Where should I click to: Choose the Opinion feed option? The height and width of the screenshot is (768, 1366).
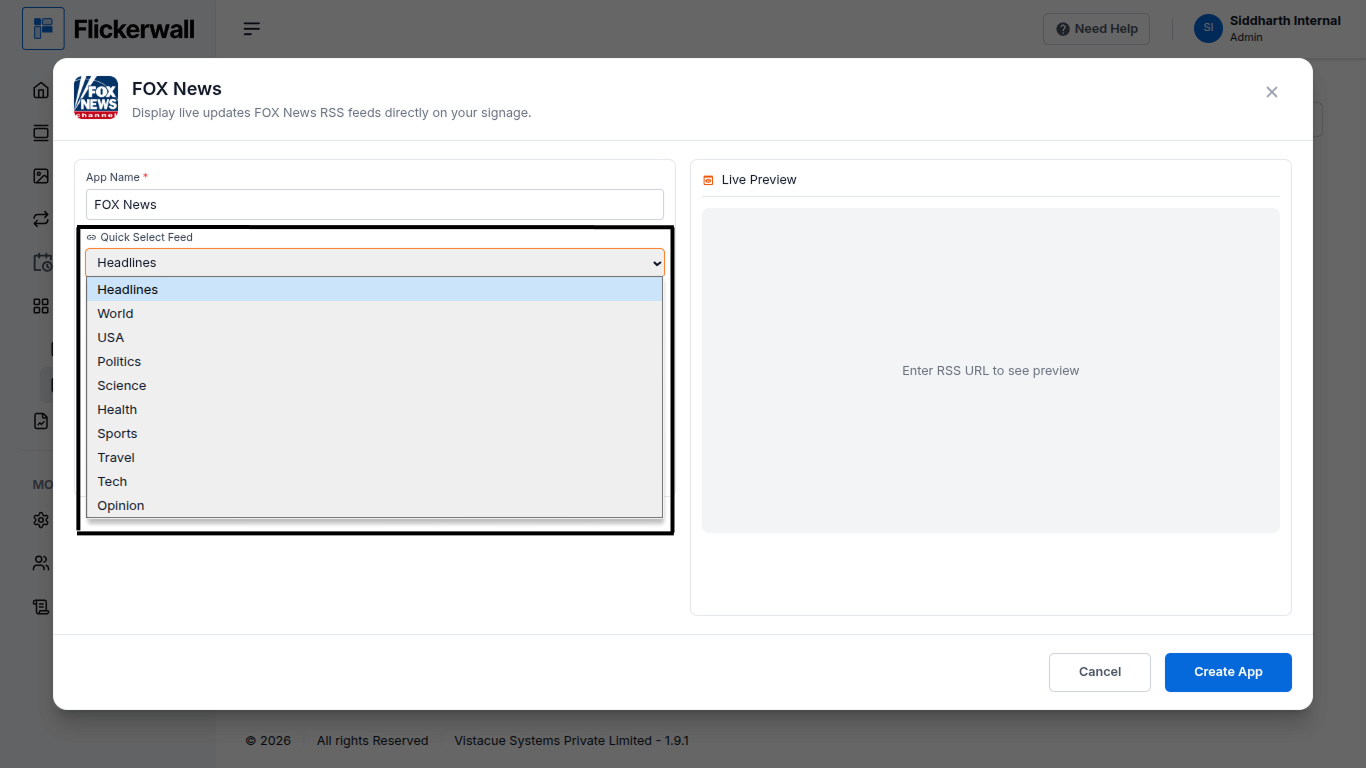click(375, 505)
